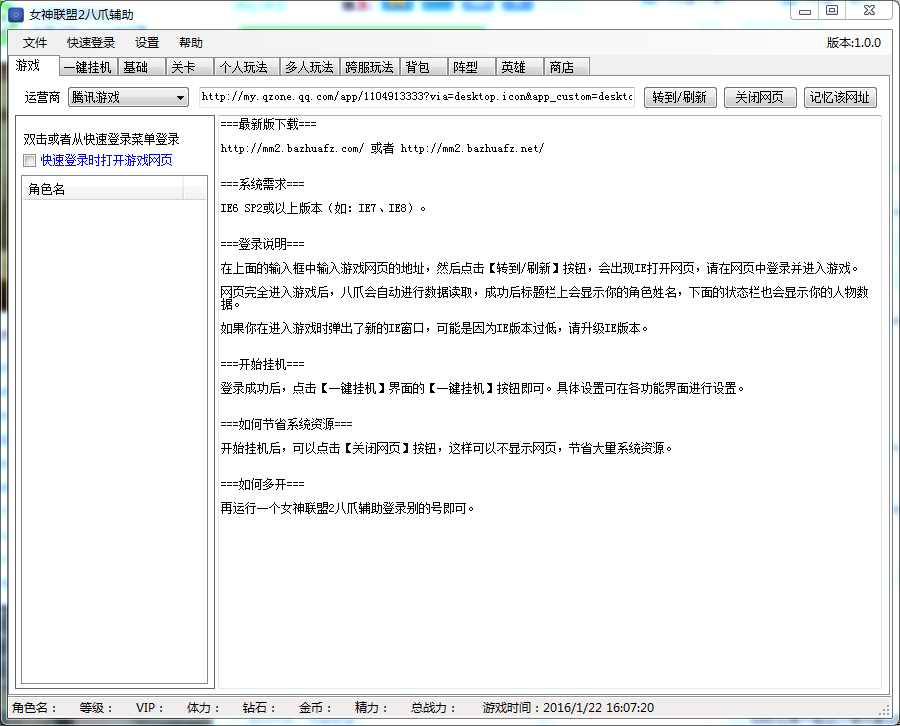Open the 背包 tab

(417, 68)
